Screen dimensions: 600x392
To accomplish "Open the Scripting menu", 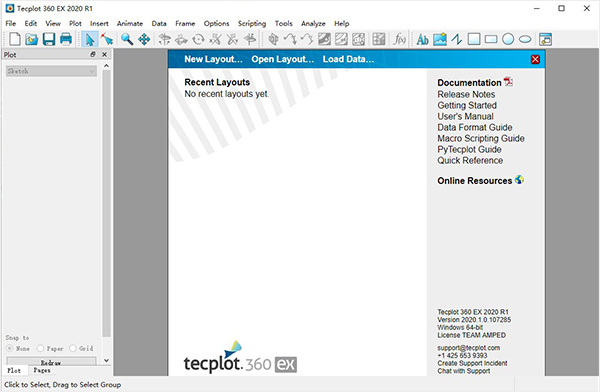I will click(x=252, y=23).
